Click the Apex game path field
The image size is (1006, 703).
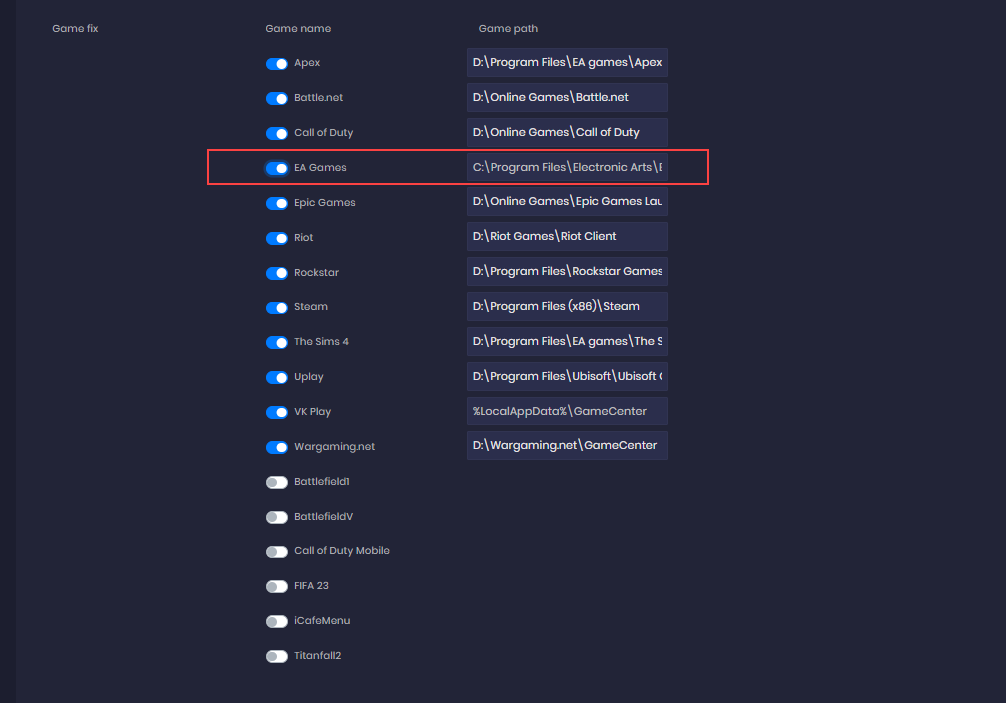[x=567, y=62]
